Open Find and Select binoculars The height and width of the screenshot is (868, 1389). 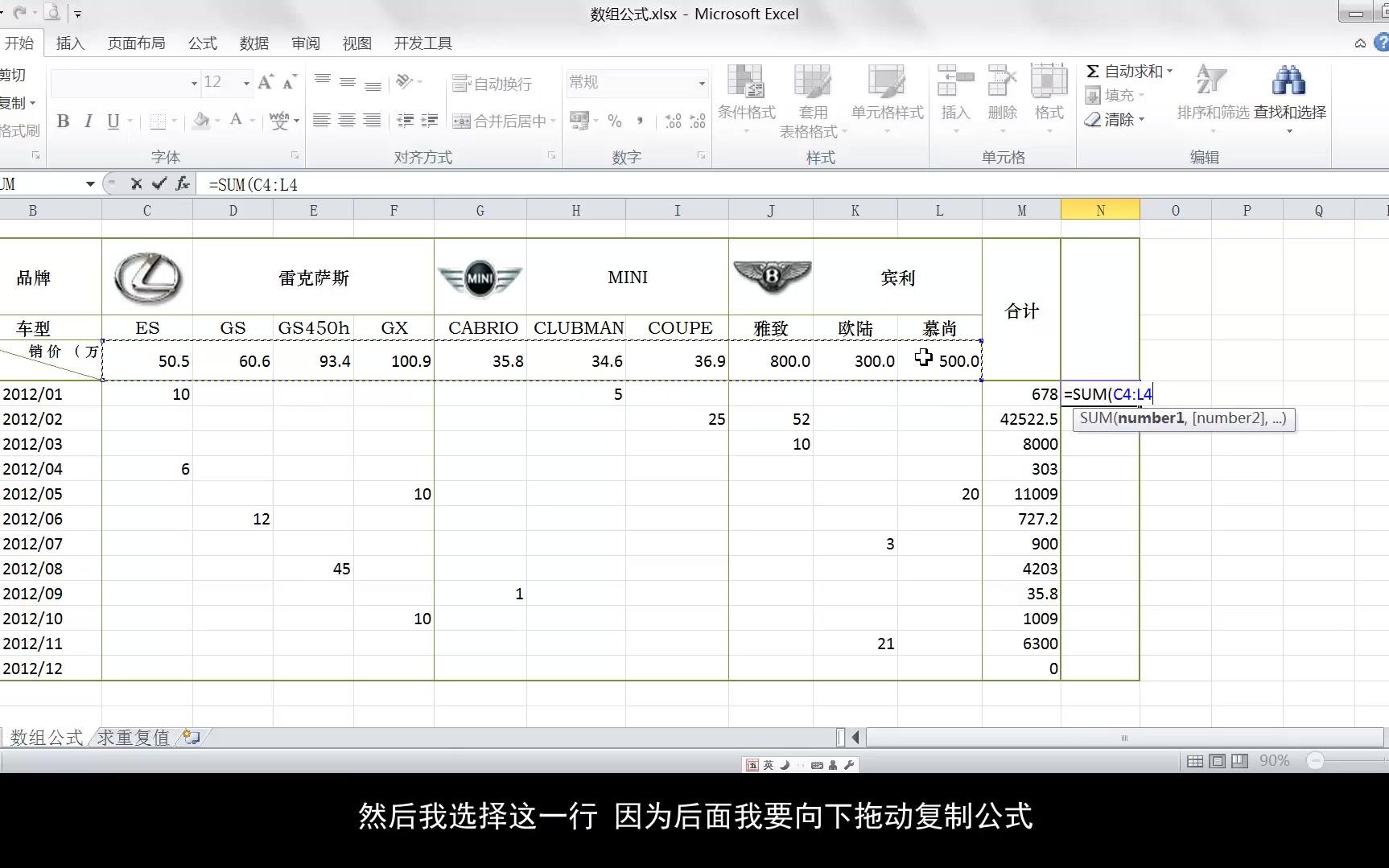click(1289, 98)
